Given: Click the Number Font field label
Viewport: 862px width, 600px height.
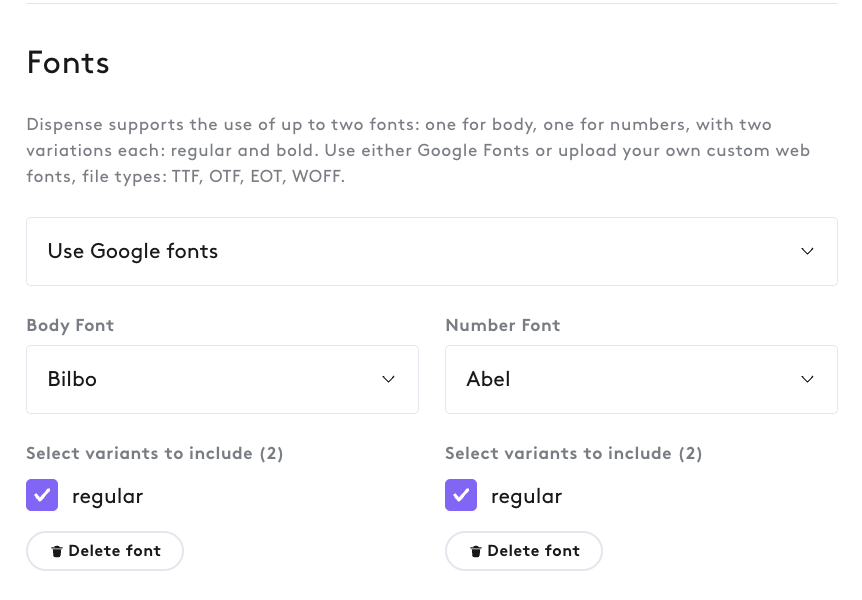Looking at the screenshot, I should 502,326.
